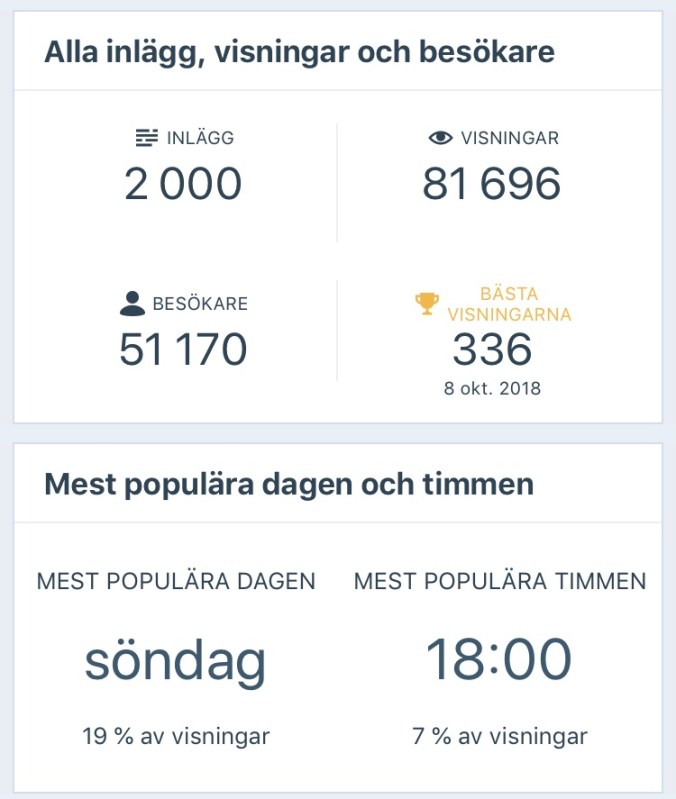Image resolution: width=676 pixels, height=799 pixels.
Task: Select the 'Alla inlägg, visningar och besökare' heading
Action: pos(299,52)
